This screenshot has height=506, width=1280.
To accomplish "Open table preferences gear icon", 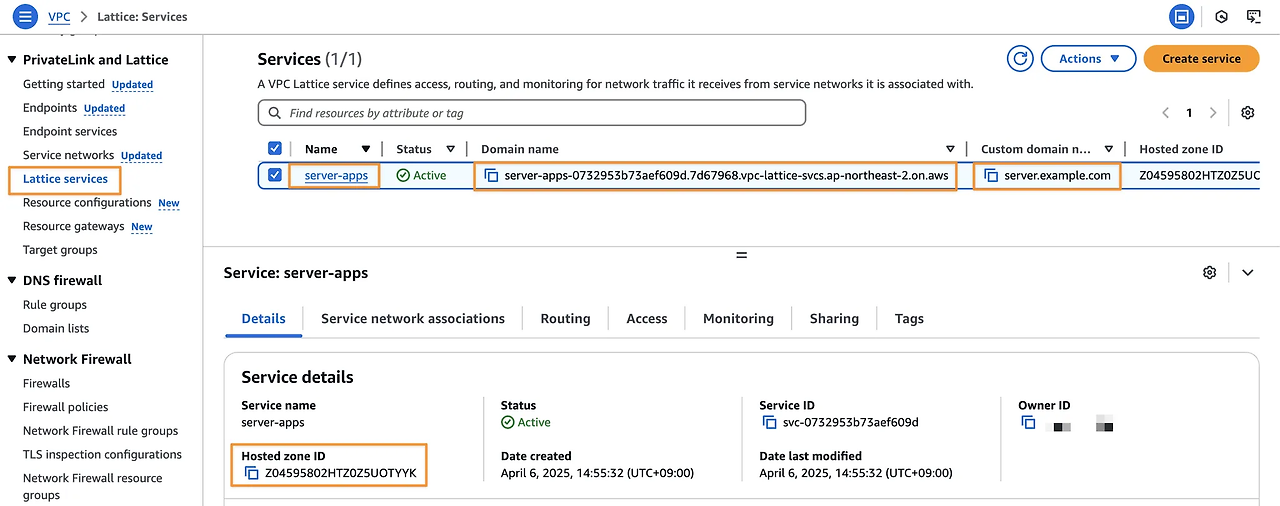I will (x=1247, y=113).
